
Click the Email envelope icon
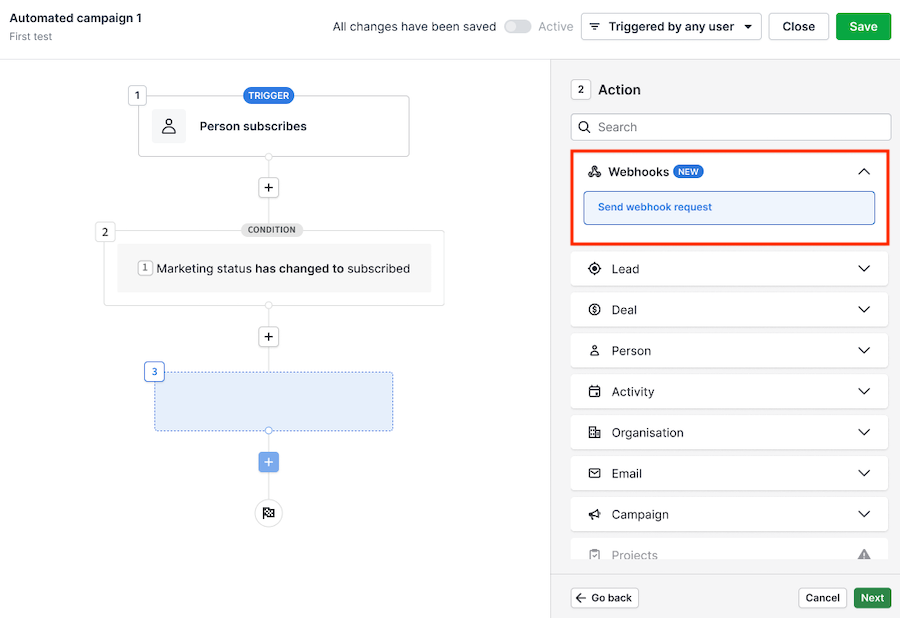click(x=595, y=473)
